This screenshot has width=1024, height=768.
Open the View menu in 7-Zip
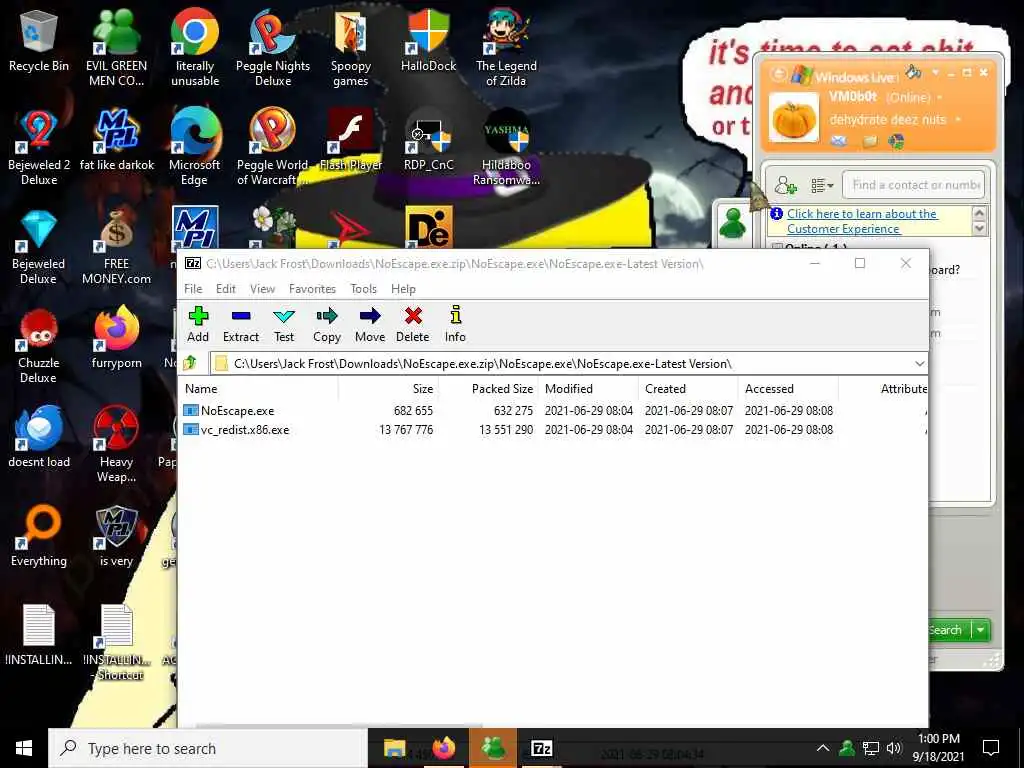pos(263,289)
